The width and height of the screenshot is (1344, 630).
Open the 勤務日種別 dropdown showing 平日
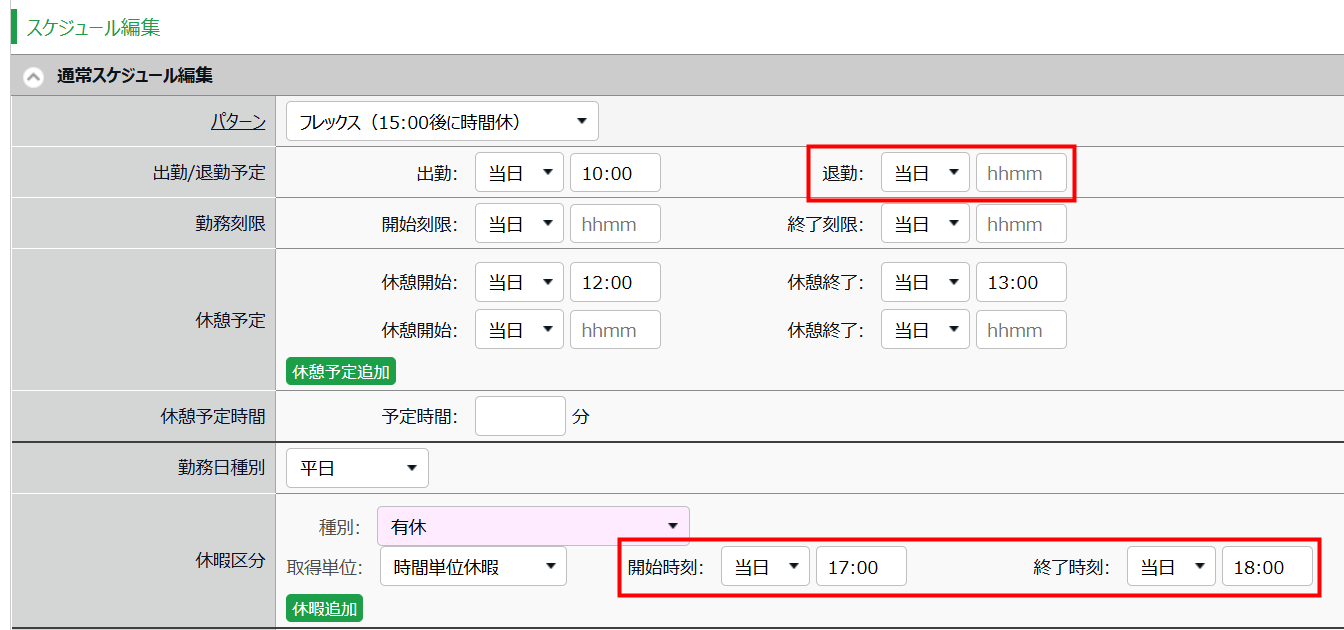357,468
